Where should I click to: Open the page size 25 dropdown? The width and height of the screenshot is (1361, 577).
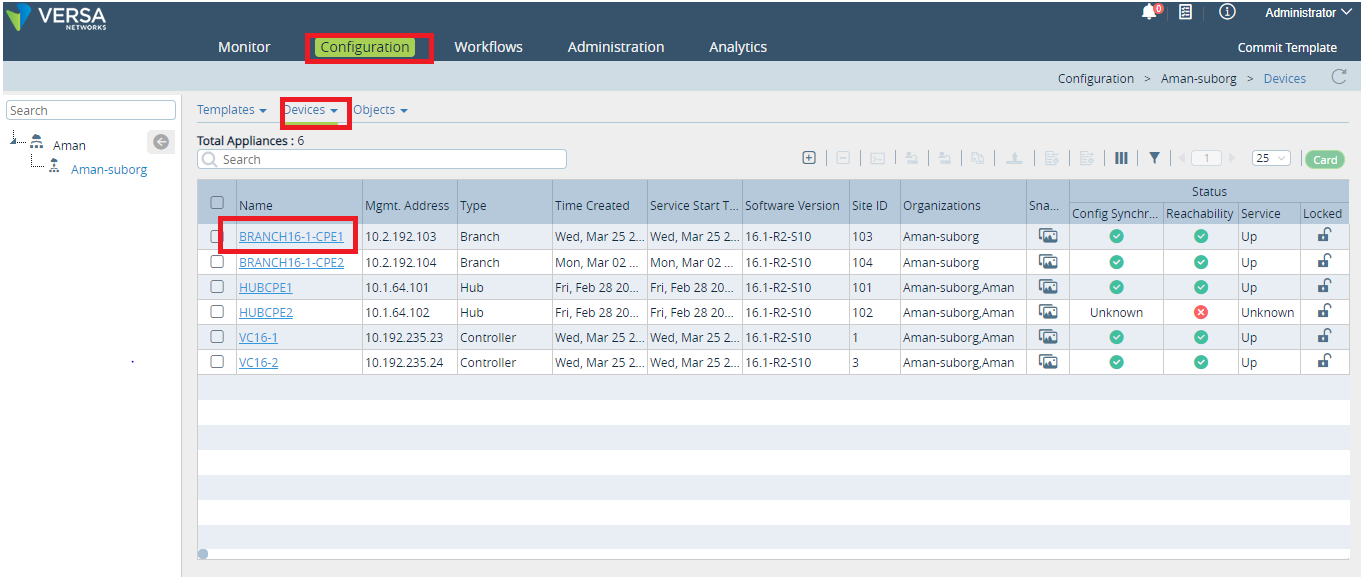click(1271, 158)
